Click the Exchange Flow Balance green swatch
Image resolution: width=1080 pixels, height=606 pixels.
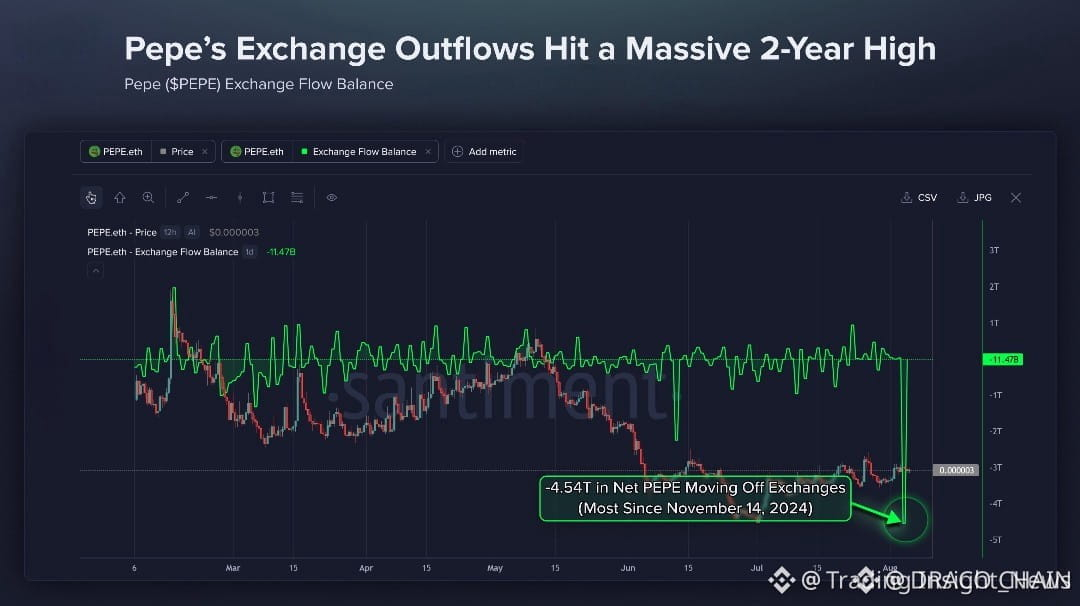304,152
